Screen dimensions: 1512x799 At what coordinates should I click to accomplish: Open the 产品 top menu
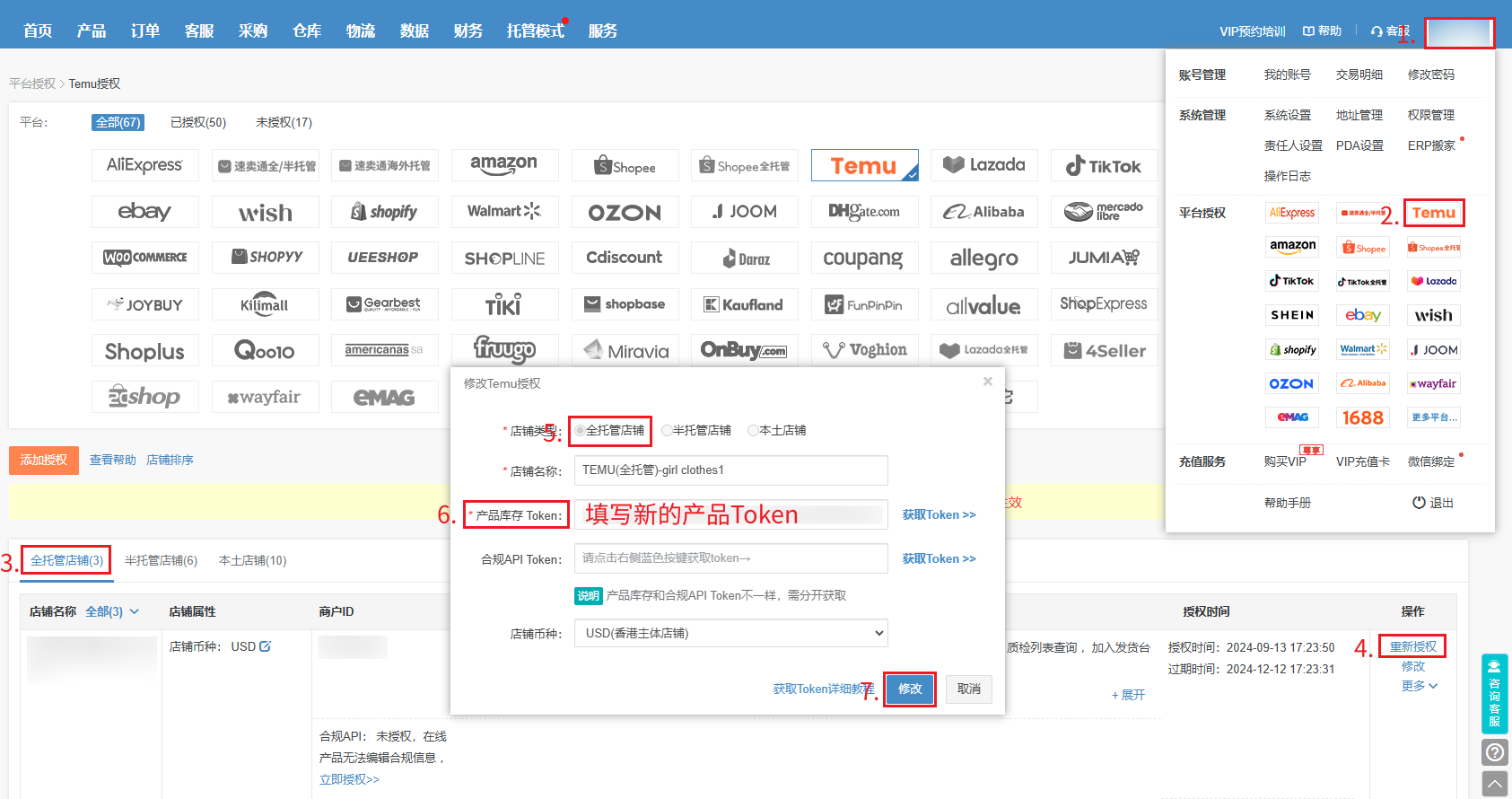[92, 31]
